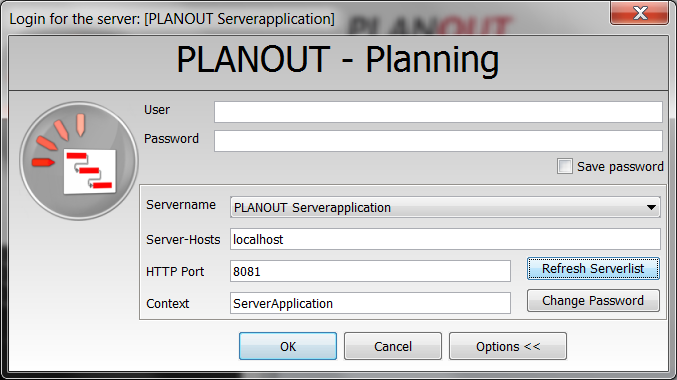
Task: Click the OK button to log in
Action: click(288, 346)
